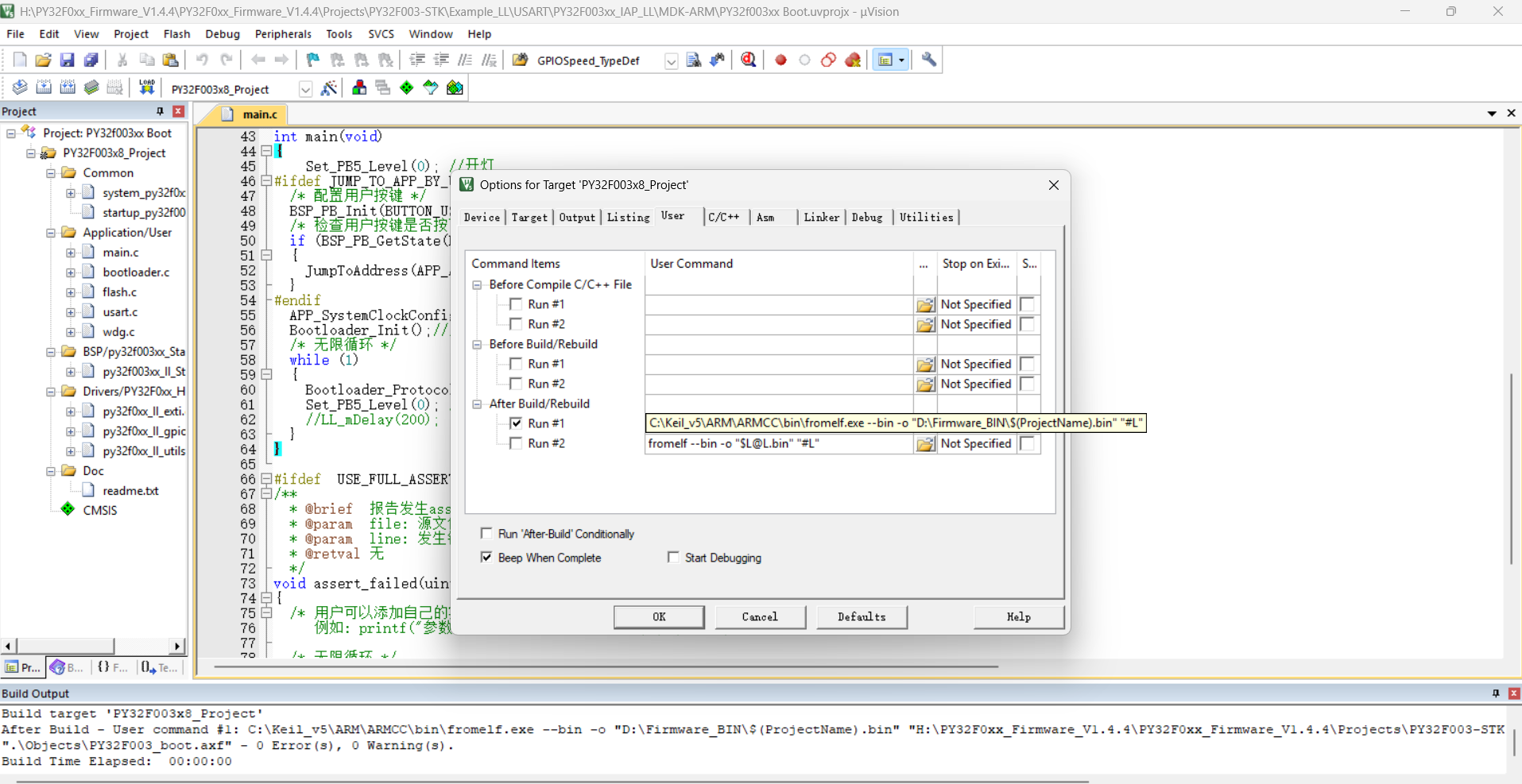This screenshot has height=784, width=1522.
Task: Click the Paste toolbar icon
Action: (x=170, y=60)
